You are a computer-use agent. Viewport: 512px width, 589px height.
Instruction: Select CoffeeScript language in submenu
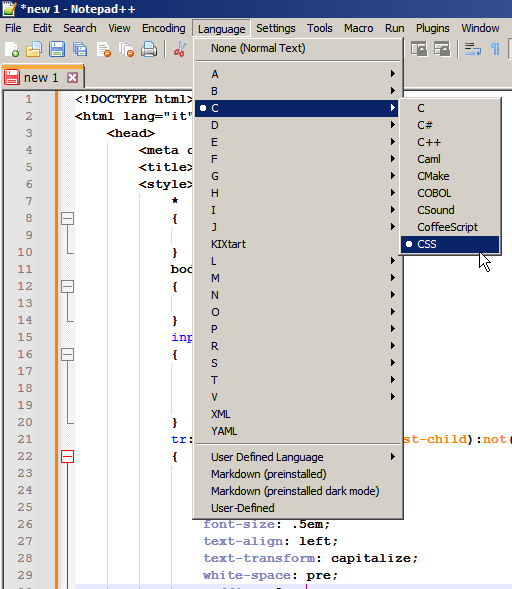point(450,227)
